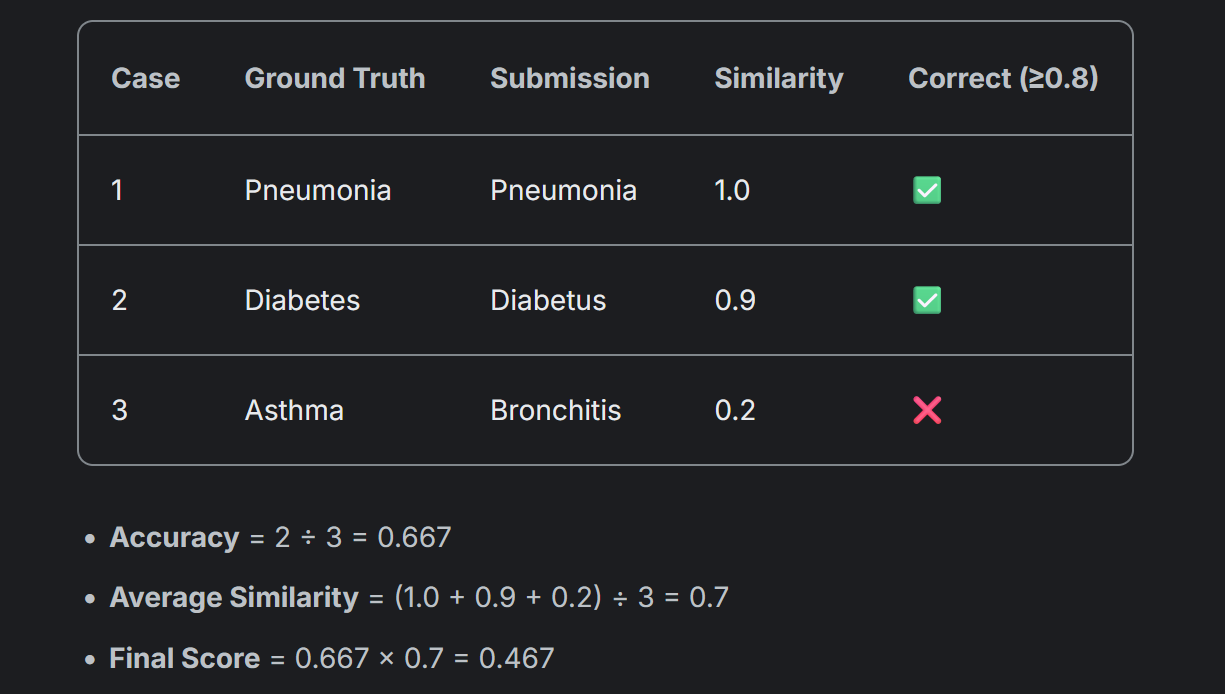Click the bold Final Score label
The width and height of the screenshot is (1225, 694).
pos(185,658)
